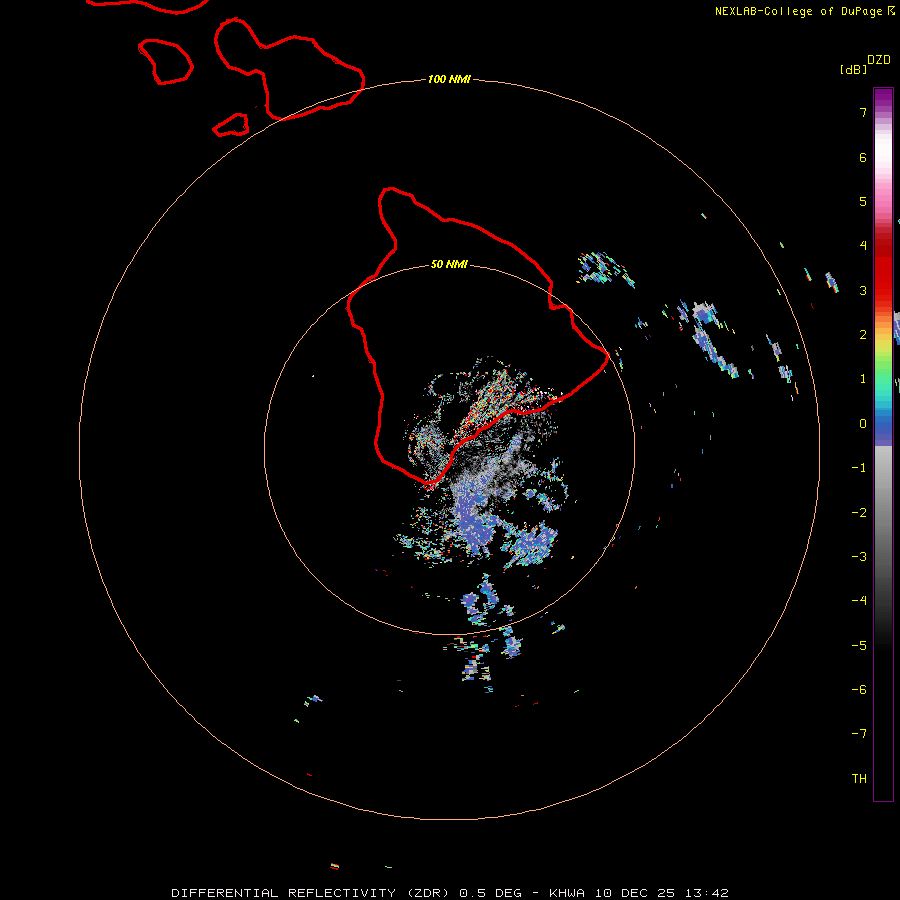Click the 10 DEC 25 date in caption
Viewport: 900px width, 900px height.
(x=636, y=893)
